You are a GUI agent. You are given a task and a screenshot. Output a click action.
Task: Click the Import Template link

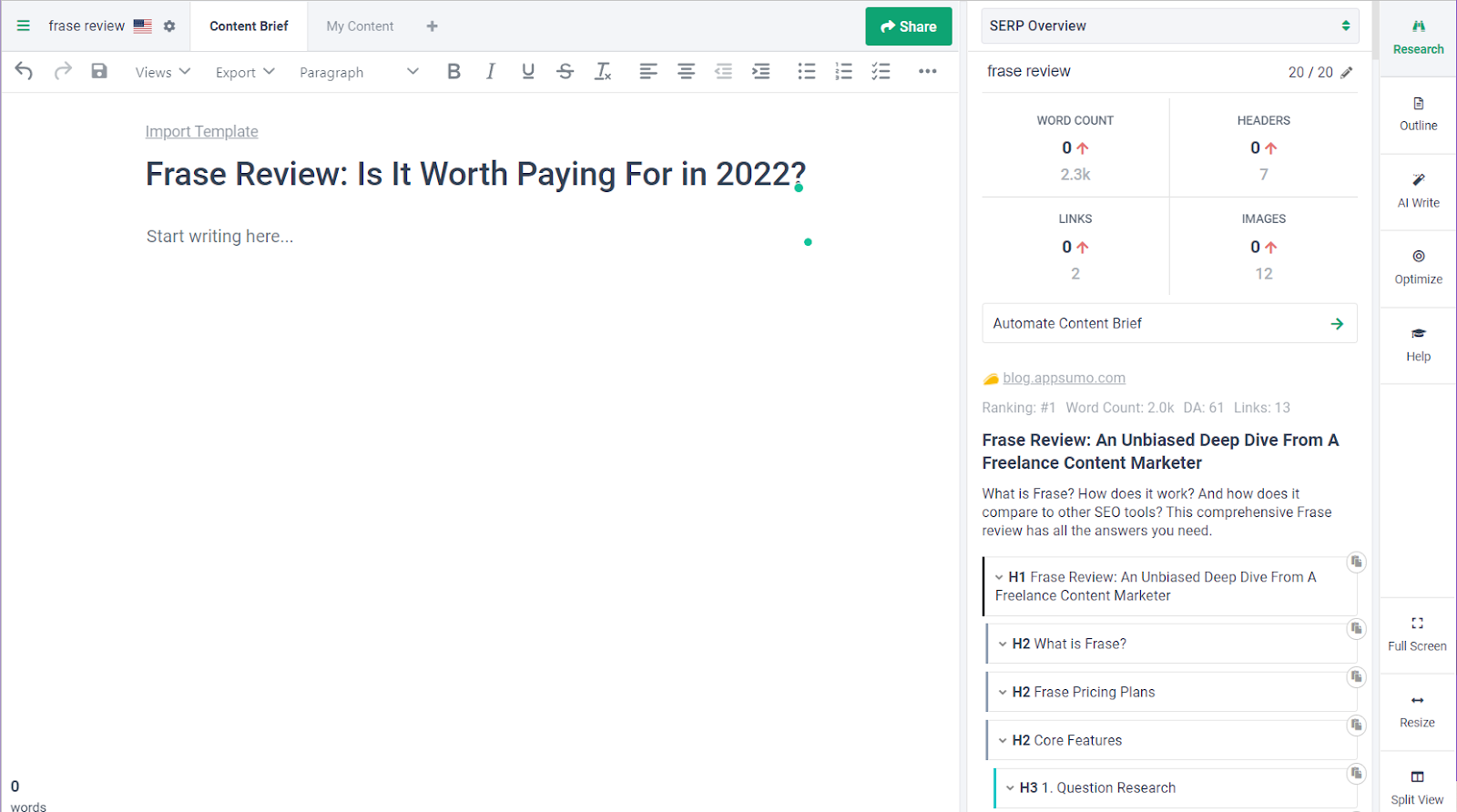click(202, 131)
